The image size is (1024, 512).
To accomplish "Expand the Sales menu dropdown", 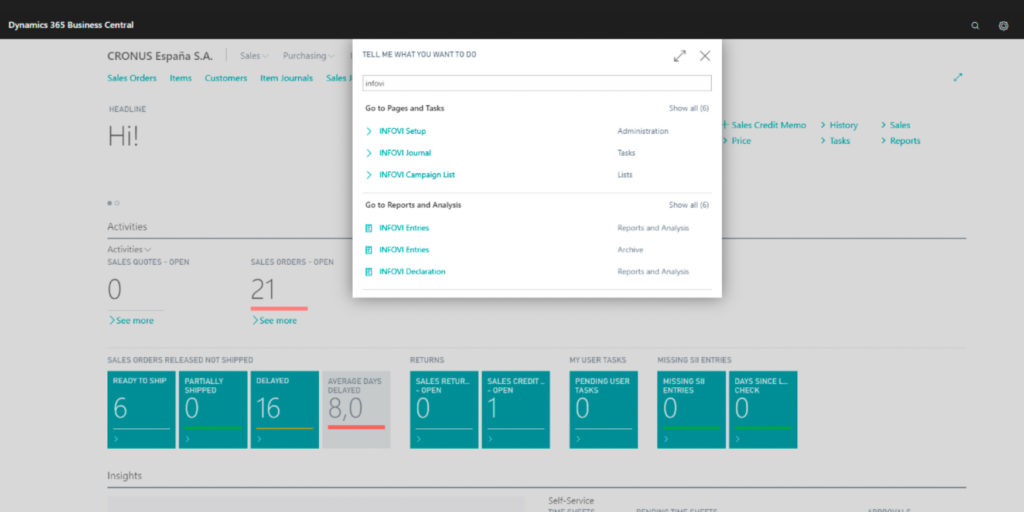I will pos(254,56).
